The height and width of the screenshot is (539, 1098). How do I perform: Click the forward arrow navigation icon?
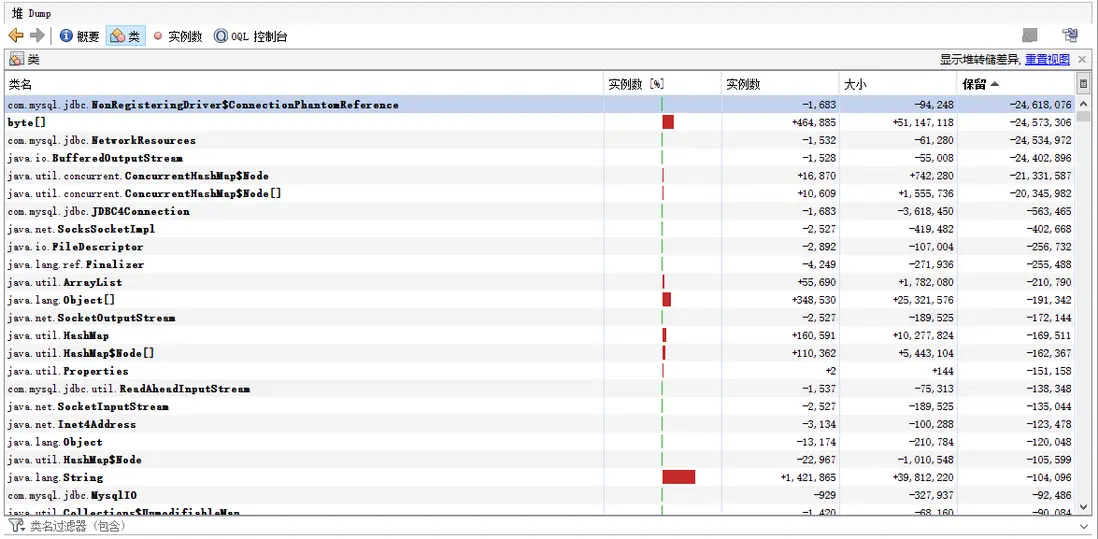[37, 36]
